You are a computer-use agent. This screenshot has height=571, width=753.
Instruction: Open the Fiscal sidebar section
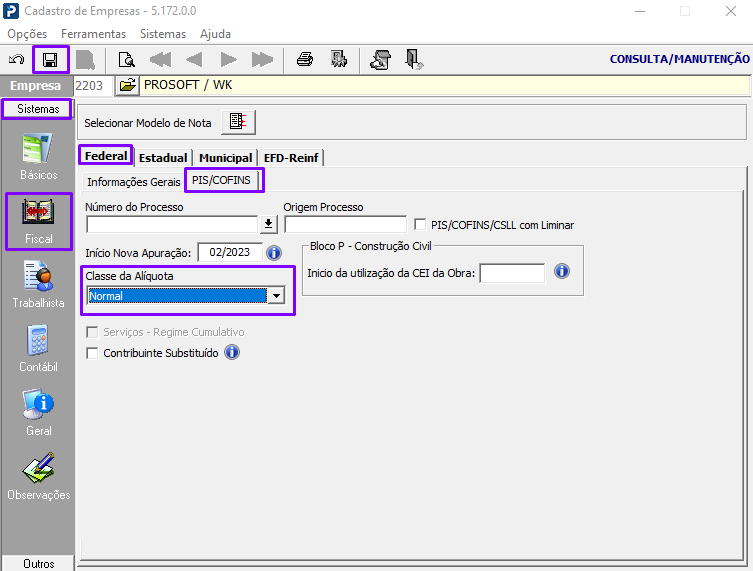pyautogui.click(x=38, y=221)
